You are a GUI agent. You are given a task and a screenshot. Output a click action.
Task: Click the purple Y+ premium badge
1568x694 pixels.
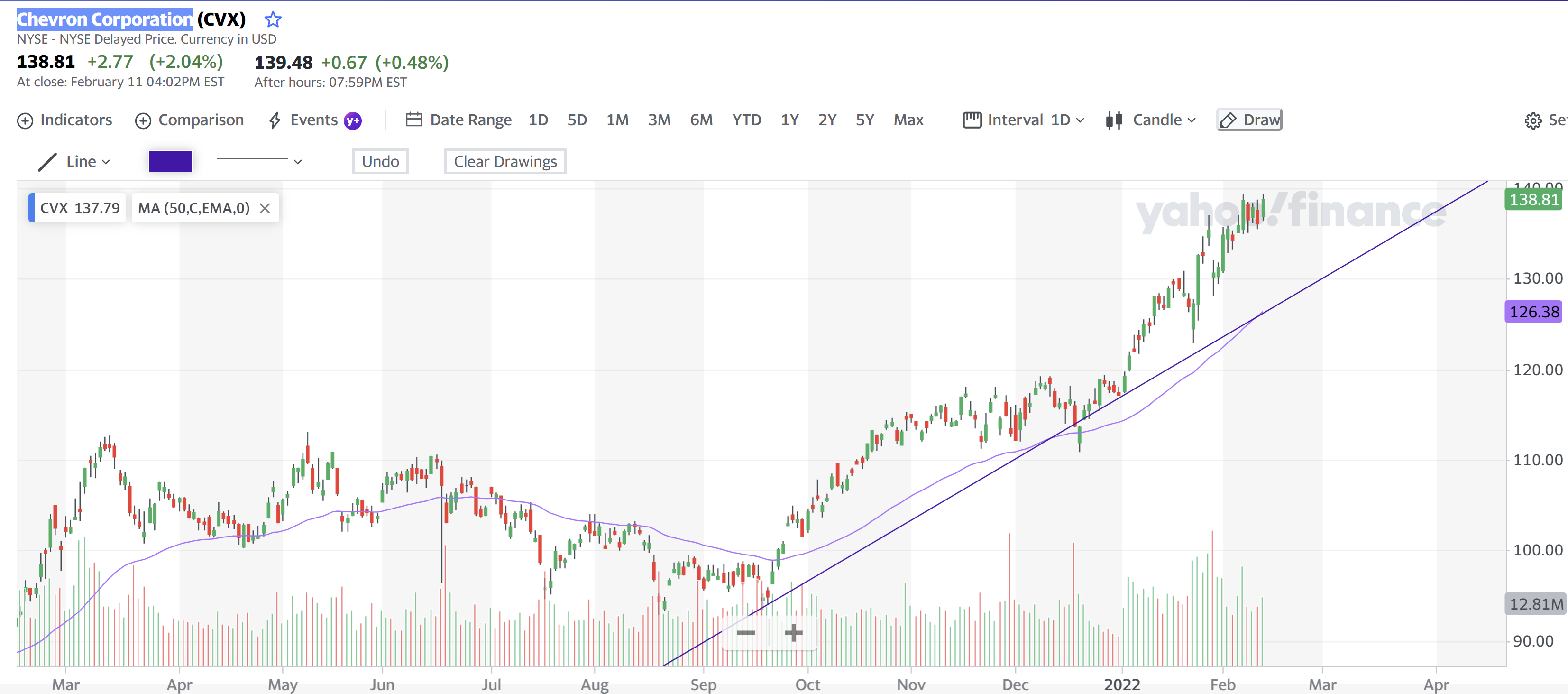click(353, 120)
